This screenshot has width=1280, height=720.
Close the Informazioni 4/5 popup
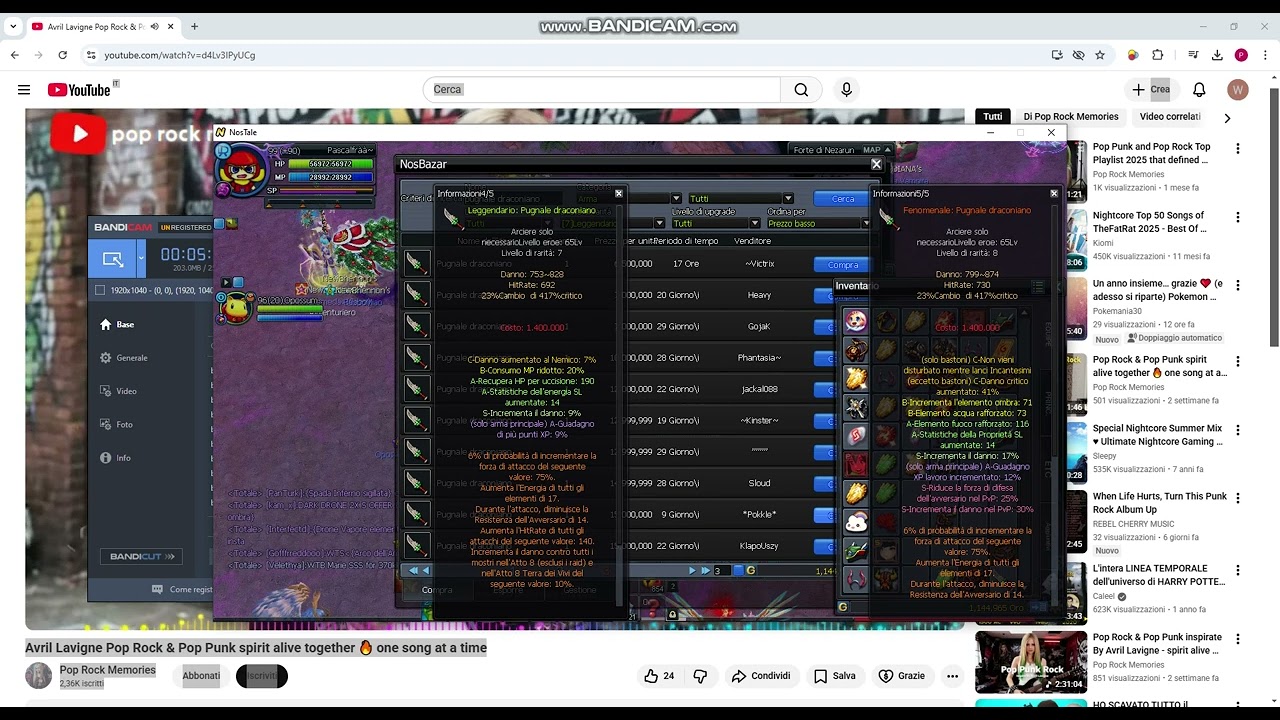coord(618,193)
